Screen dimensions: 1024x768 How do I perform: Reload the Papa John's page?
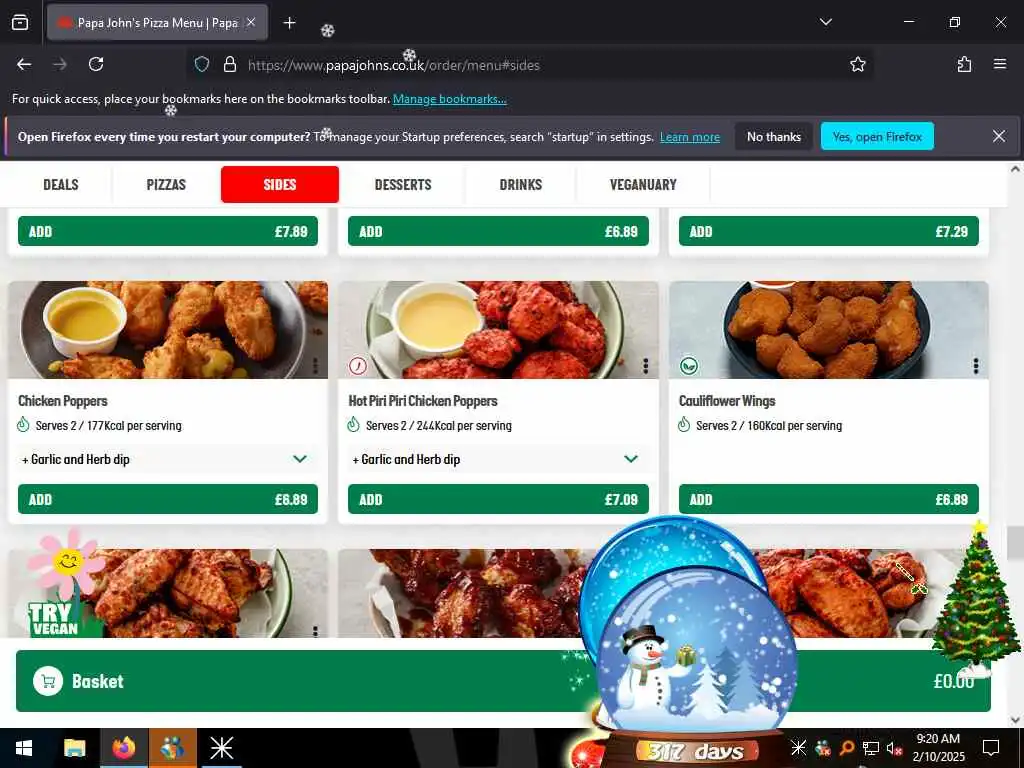[96, 64]
